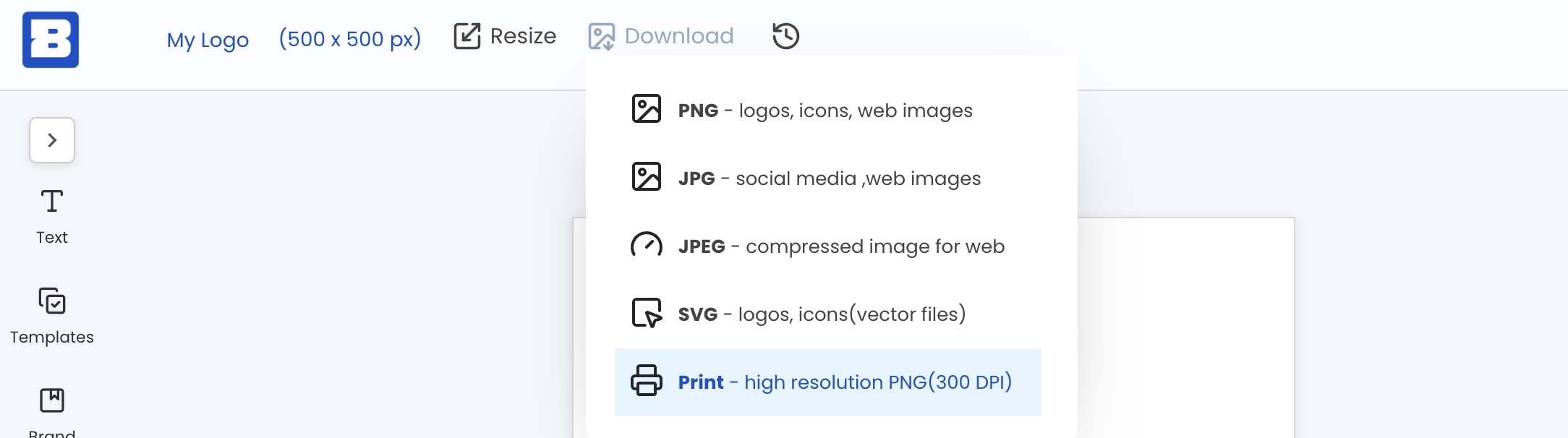Click the Resize button label
This screenshot has height=438, width=1568.
(523, 36)
